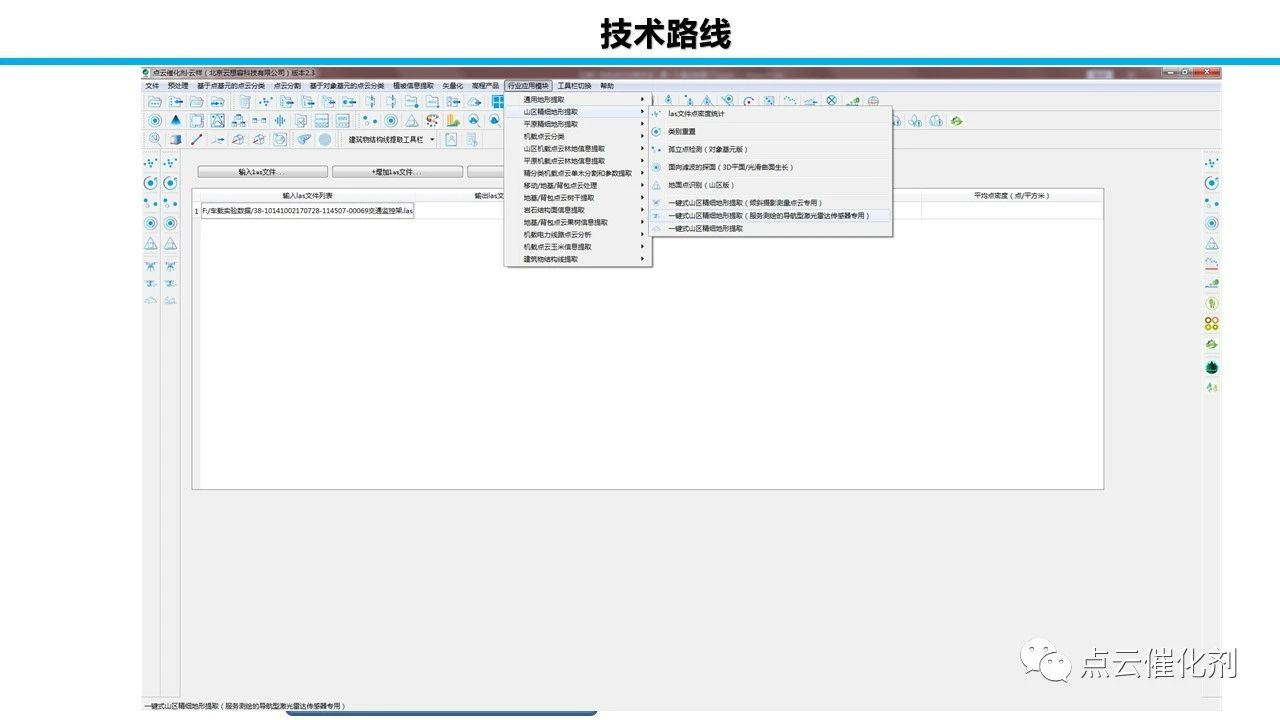The image size is (1280, 720).
Task: Select 一键式山区精细地形提取 (倾斜摄影测量点云专用)
Action: click(770, 203)
